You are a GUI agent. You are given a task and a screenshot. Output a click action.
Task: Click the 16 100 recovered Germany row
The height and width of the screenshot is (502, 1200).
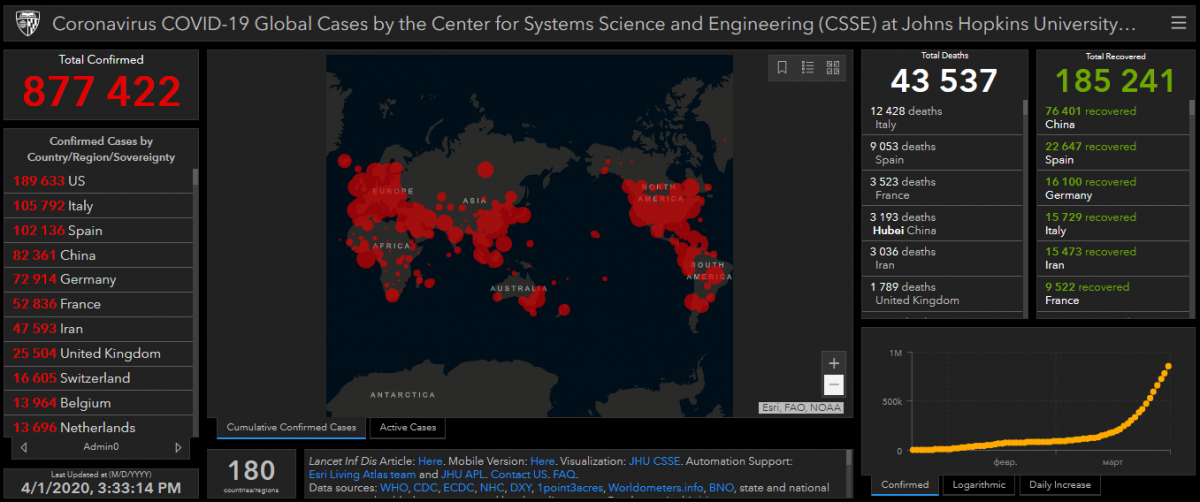coord(1113,188)
